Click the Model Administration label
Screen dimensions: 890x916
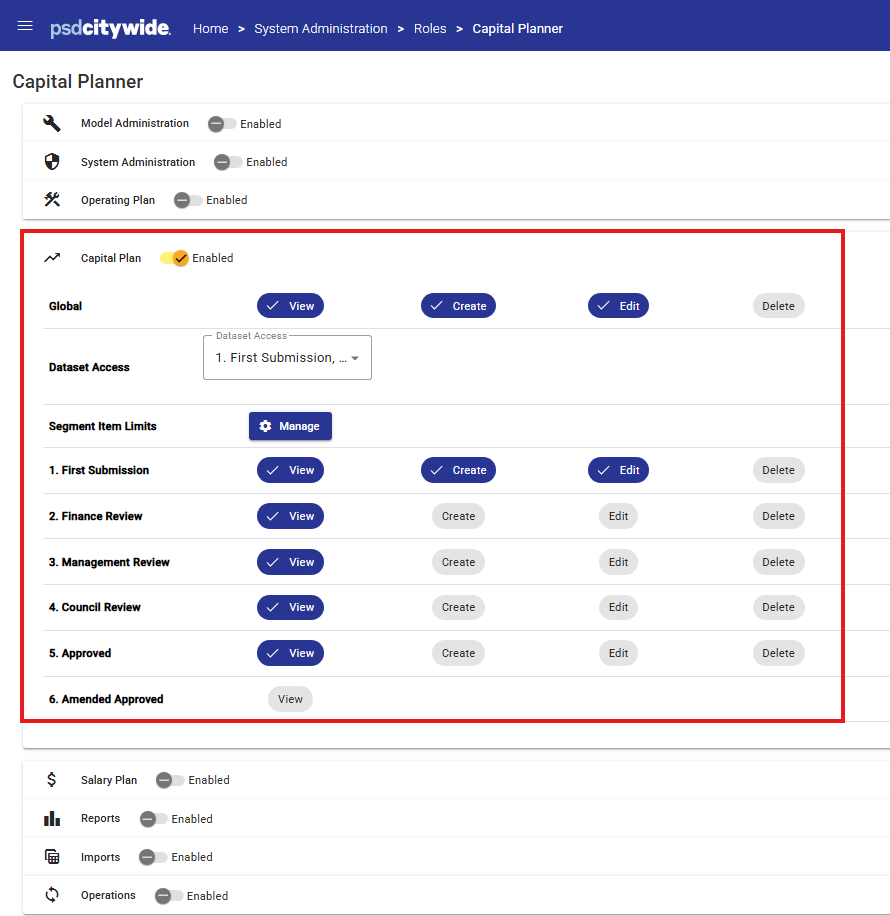tap(135, 123)
